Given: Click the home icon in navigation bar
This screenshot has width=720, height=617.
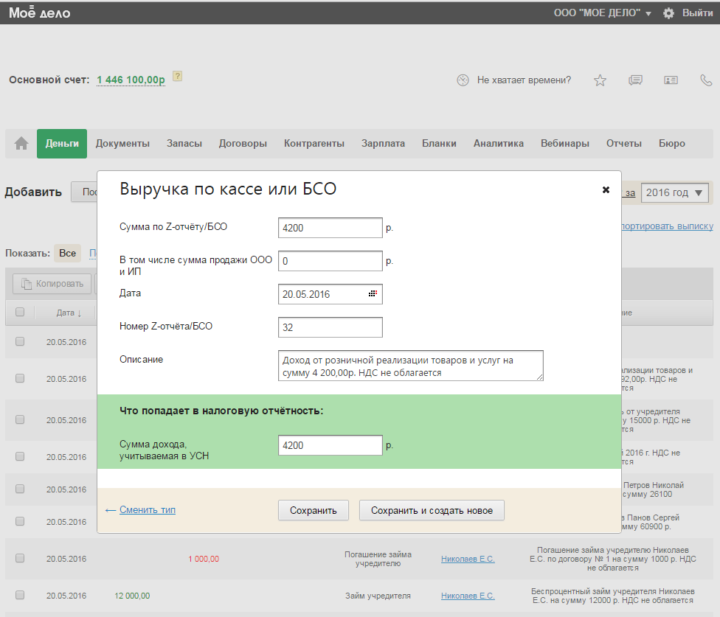Looking at the screenshot, I should (x=21, y=144).
